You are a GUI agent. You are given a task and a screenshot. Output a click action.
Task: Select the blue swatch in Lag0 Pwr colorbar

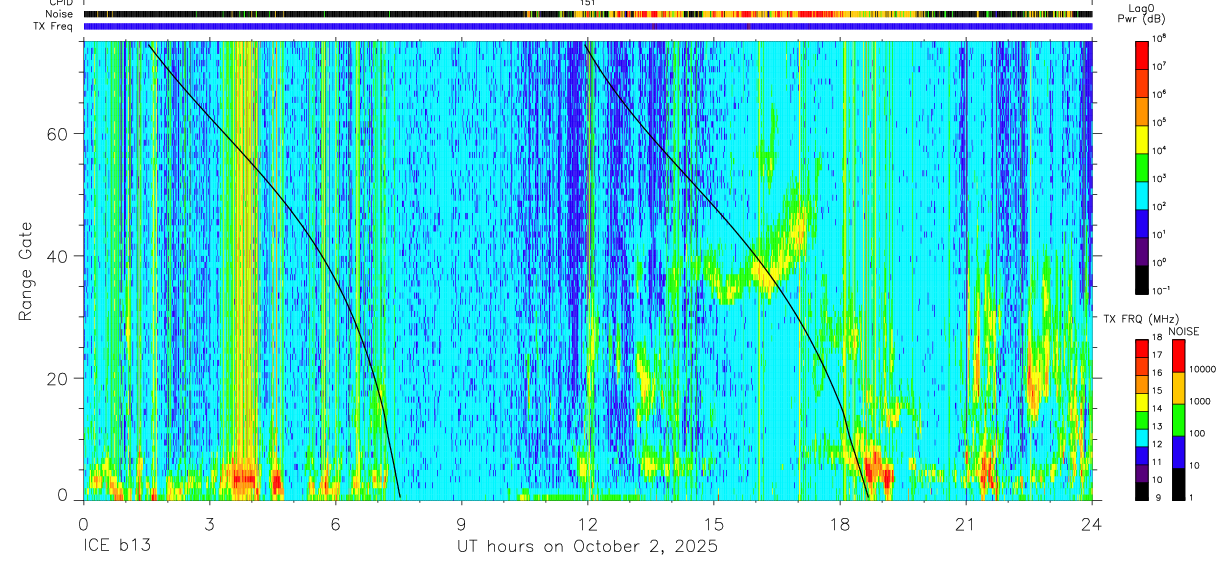coord(1142,222)
